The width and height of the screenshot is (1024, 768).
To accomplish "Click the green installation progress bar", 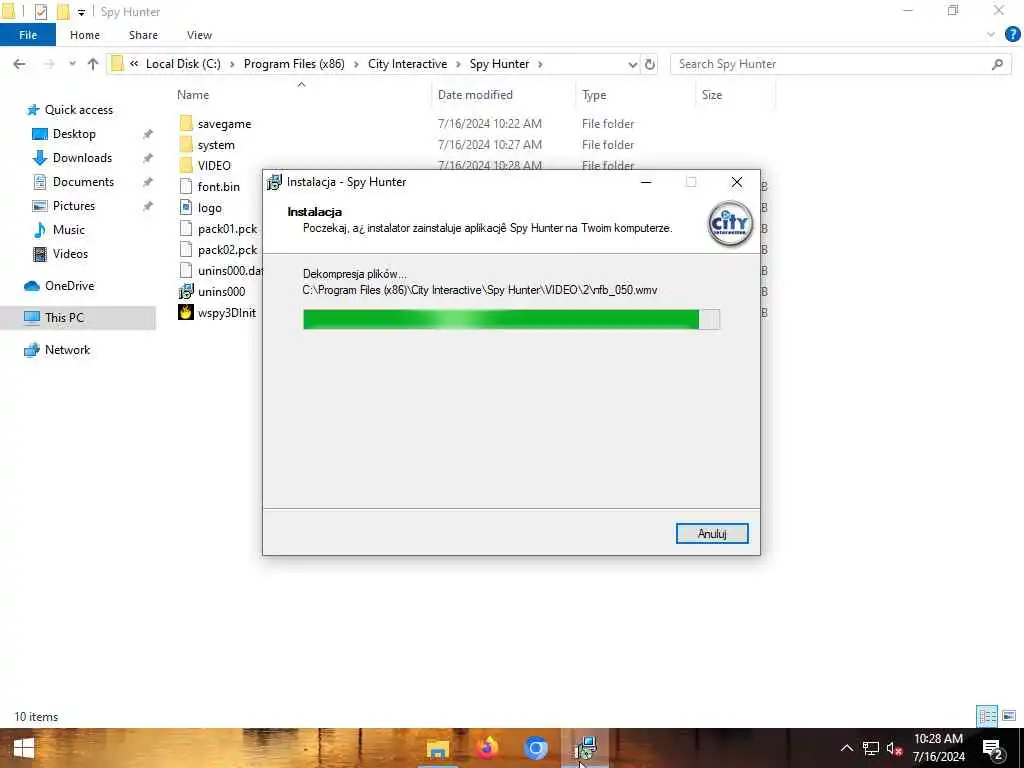I will [511, 319].
